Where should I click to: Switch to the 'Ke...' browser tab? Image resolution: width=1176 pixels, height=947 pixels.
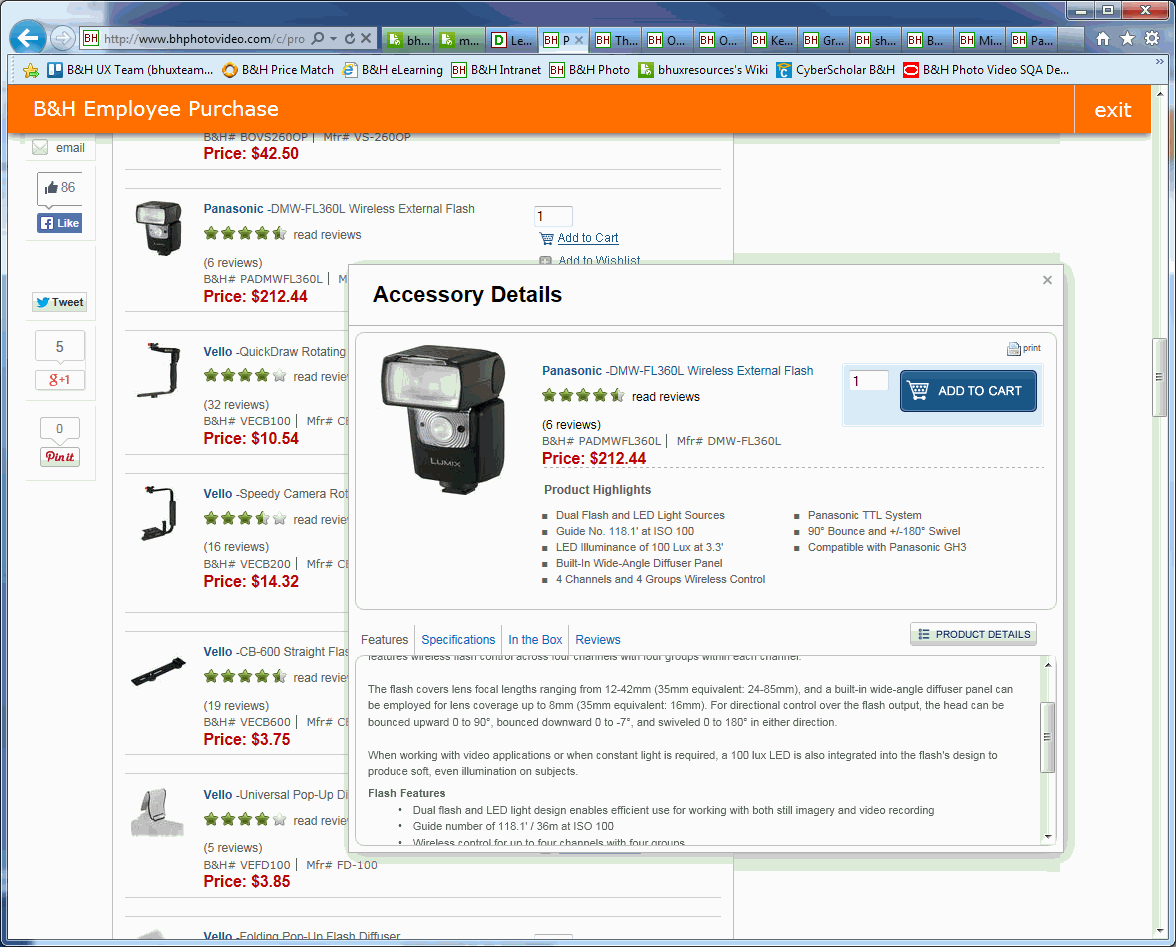click(x=772, y=40)
